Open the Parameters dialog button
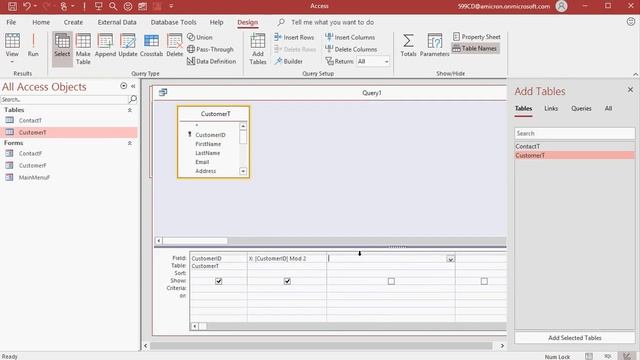The image size is (640, 360). tap(434, 45)
